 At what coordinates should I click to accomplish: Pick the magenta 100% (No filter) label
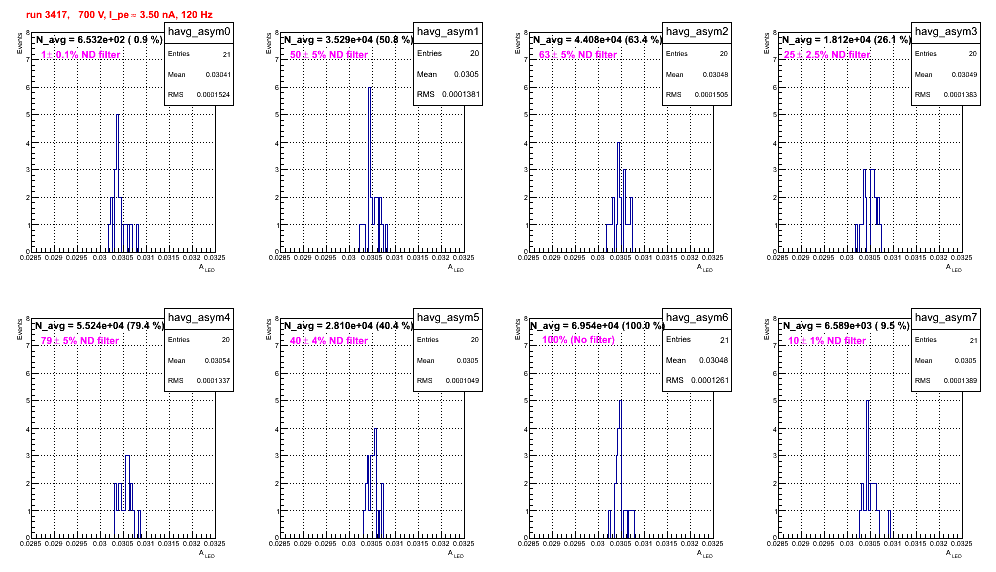point(578,340)
